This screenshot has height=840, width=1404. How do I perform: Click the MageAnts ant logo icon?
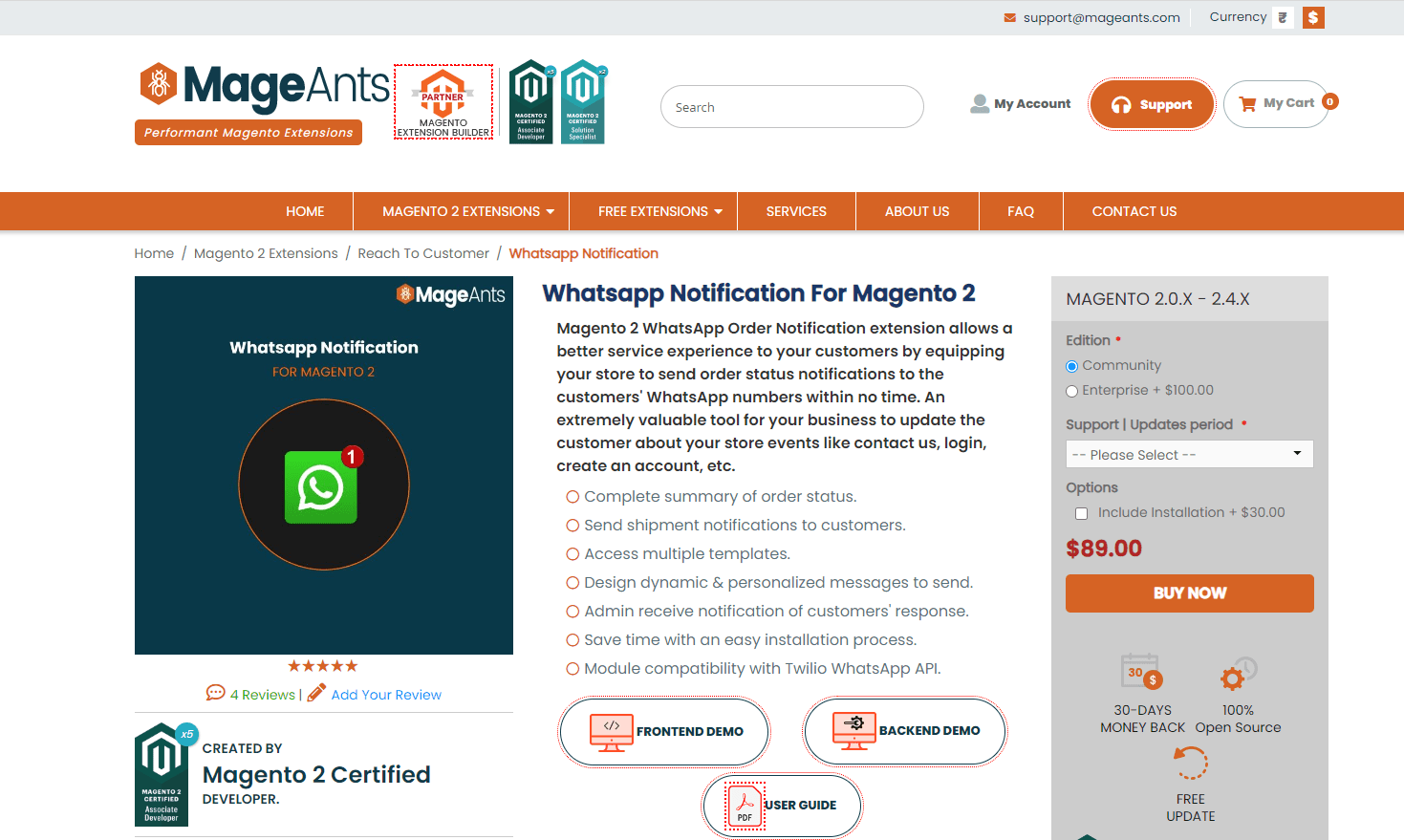tap(159, 84)
